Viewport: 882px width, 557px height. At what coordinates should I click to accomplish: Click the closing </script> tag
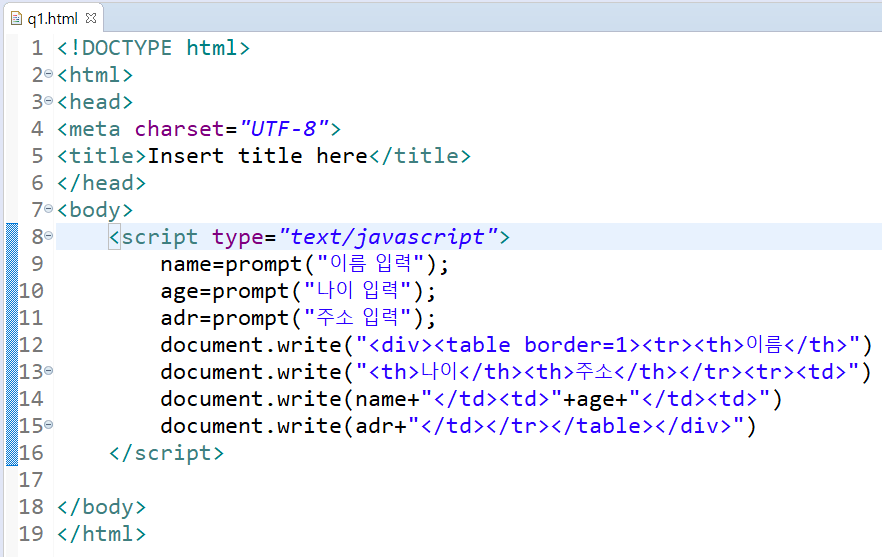click(166, 453)
